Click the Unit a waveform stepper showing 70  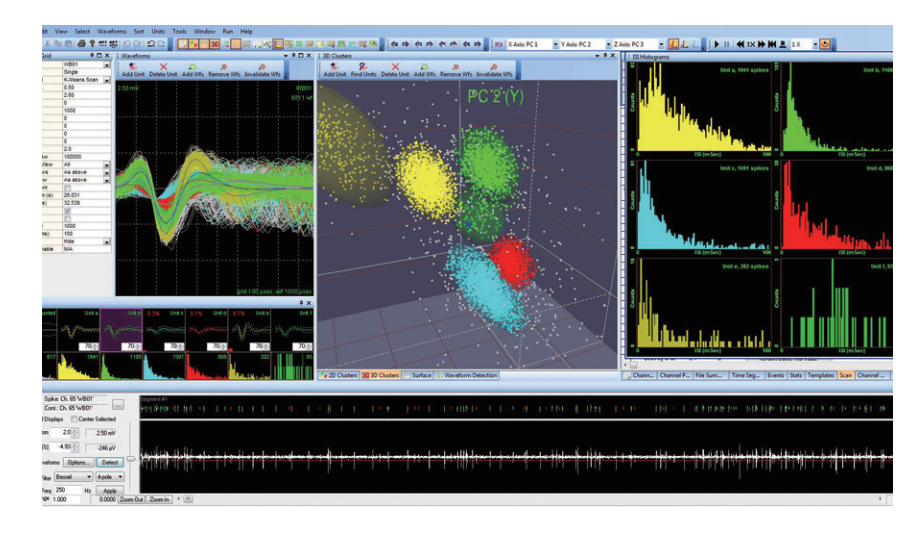click(90, 347)
